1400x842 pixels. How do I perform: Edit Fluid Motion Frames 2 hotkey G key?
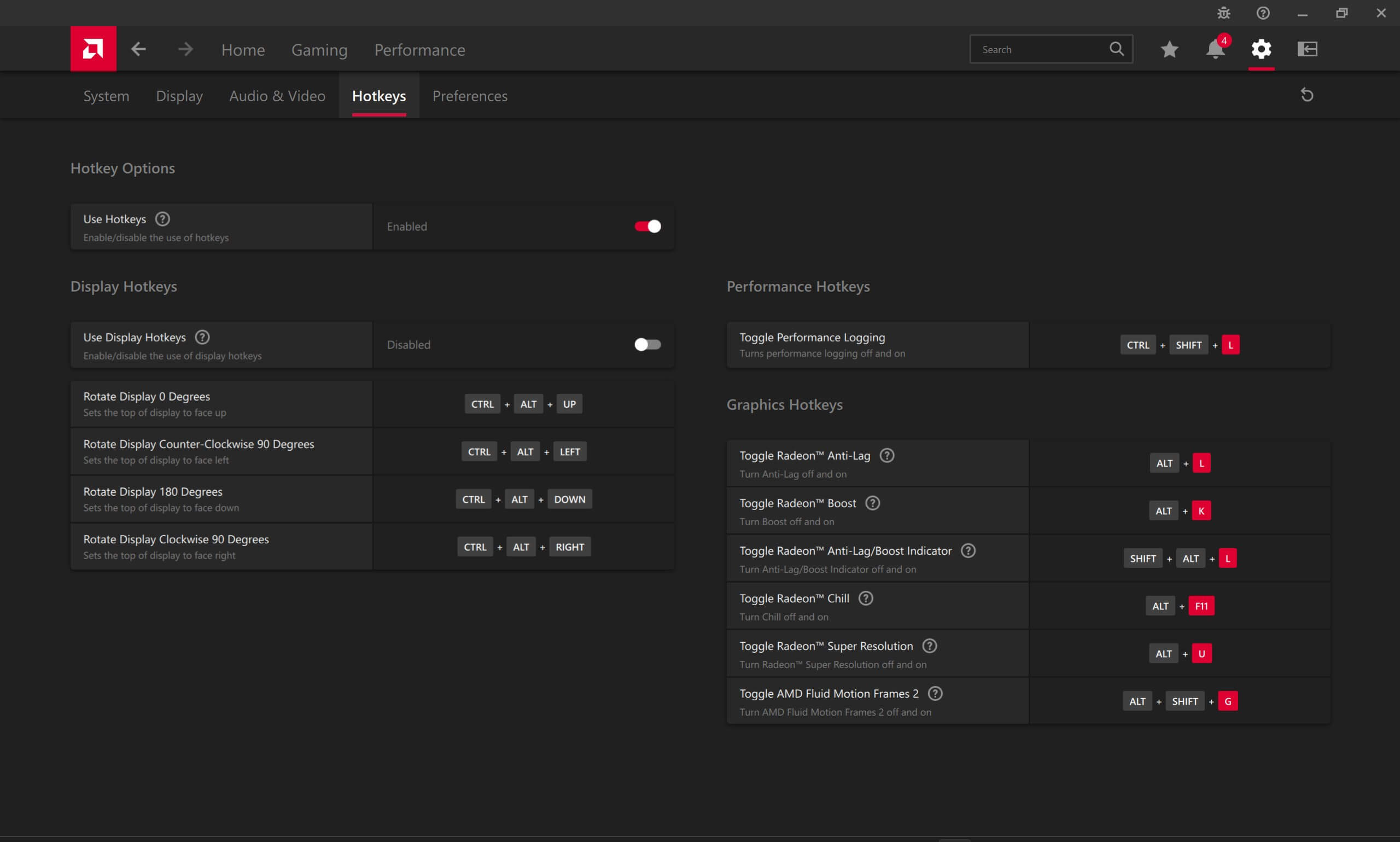[x=1227, y=701]
